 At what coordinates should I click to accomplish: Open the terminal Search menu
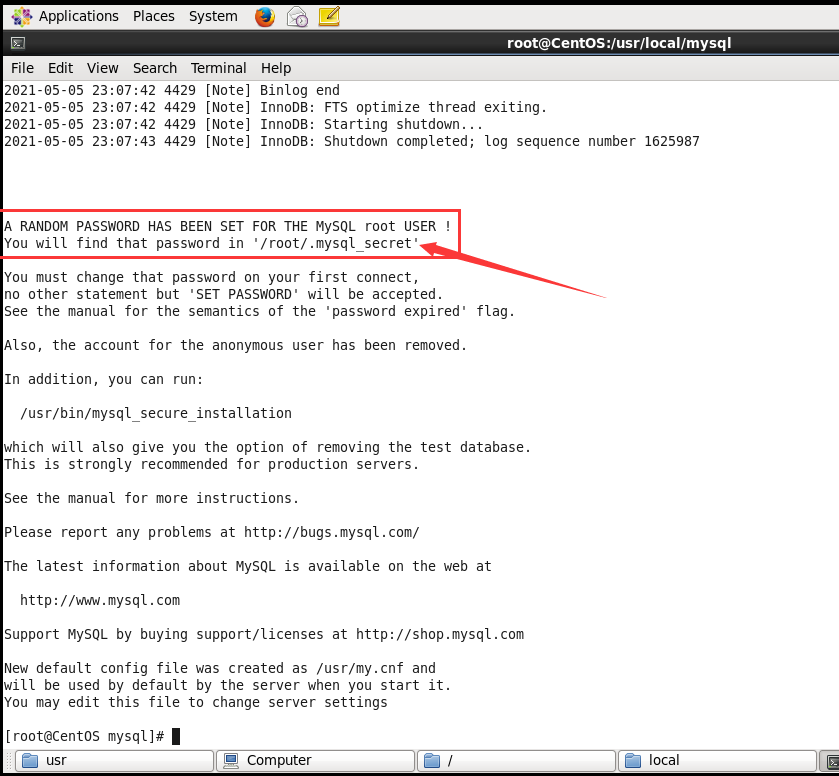155,69
